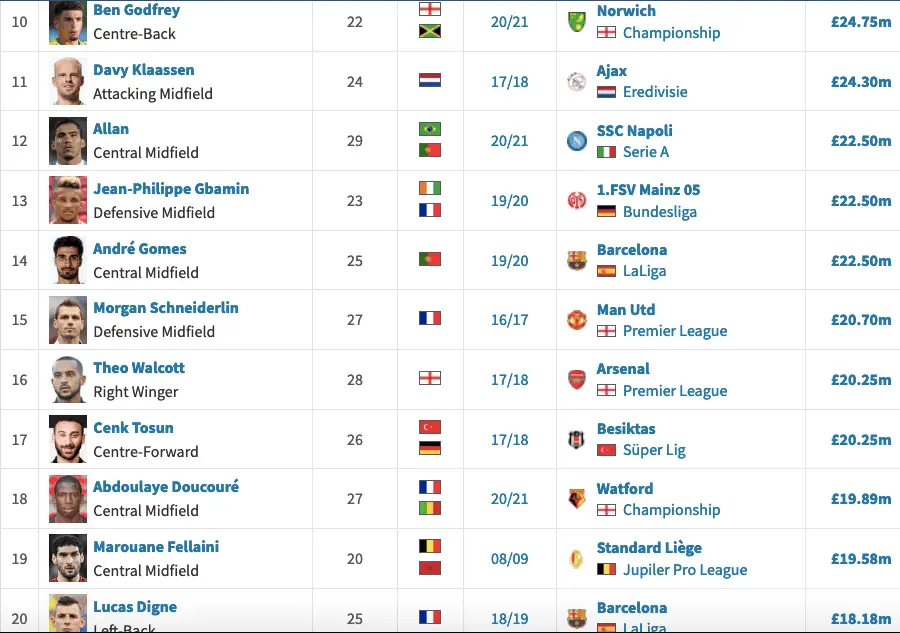Click the Arsenal club crest icon
The image size is (900, 633).
[577, 380]
